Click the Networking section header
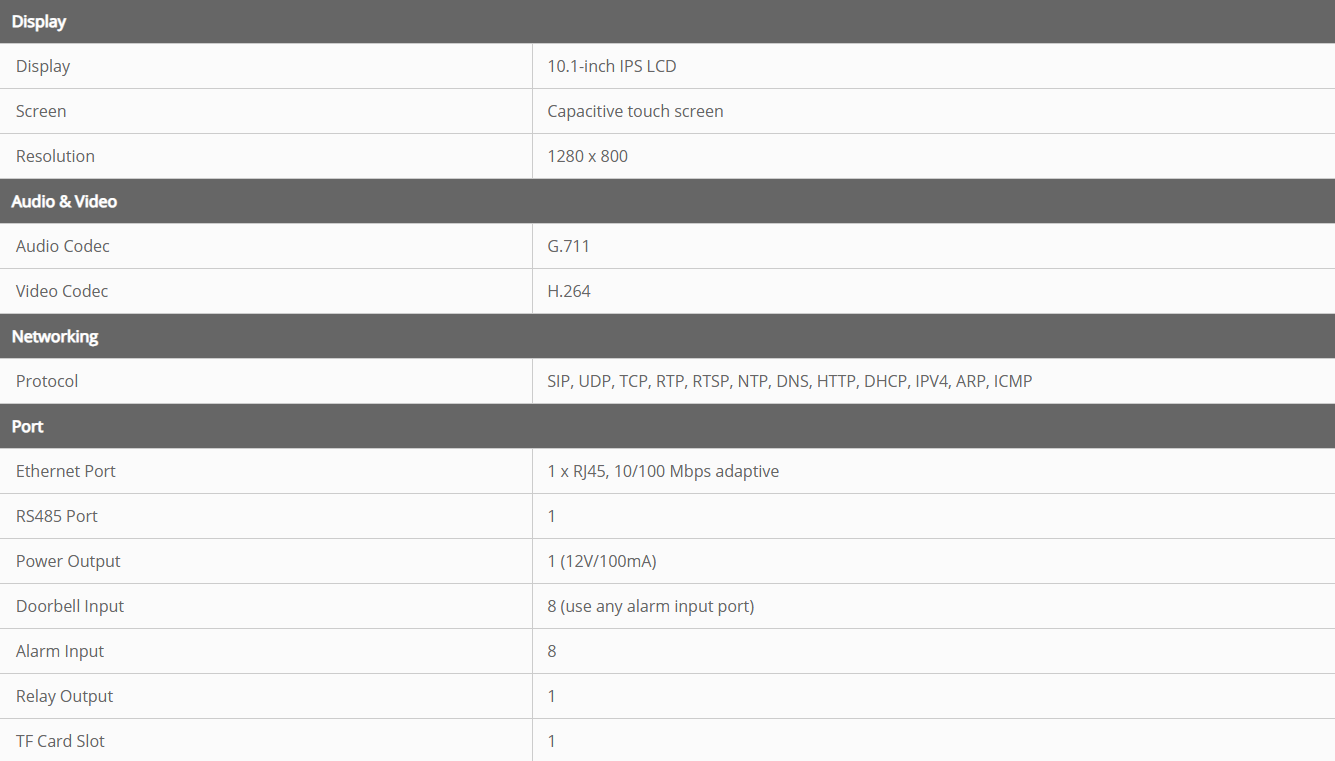This screenshot has height=761, width=1335. [55, 336]
